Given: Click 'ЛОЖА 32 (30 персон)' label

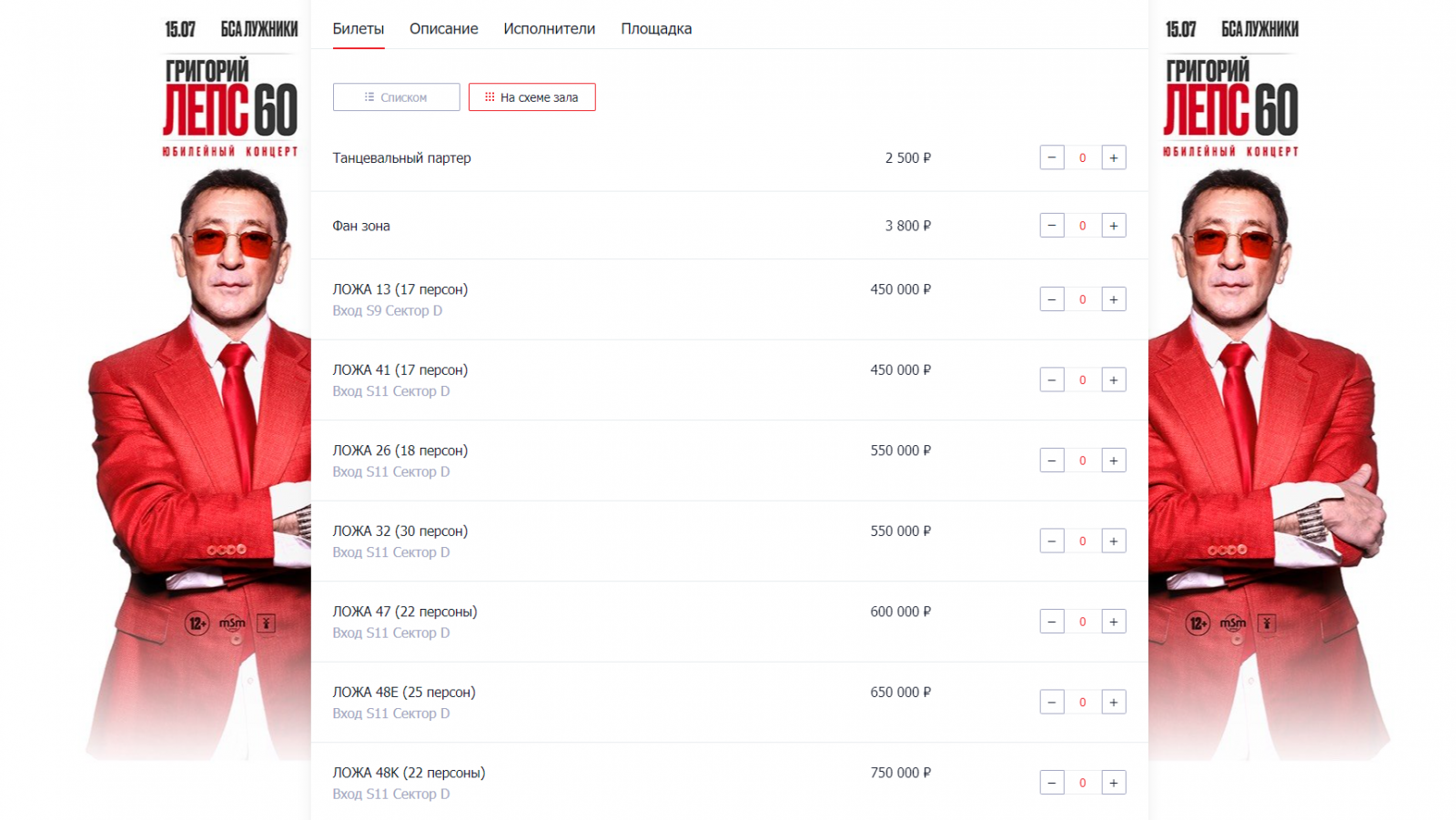Looking at the screenshot, I should tap(400, 531).
